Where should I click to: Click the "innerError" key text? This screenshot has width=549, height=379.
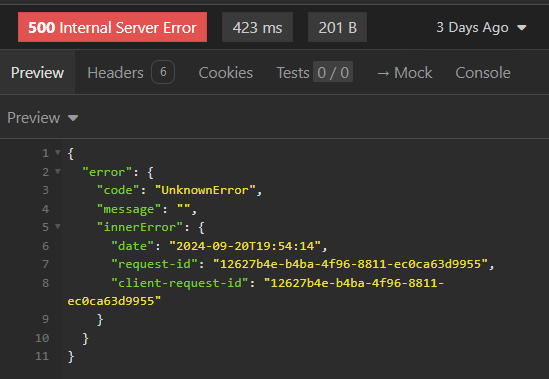pyautogui.click(x=139, y=227)
